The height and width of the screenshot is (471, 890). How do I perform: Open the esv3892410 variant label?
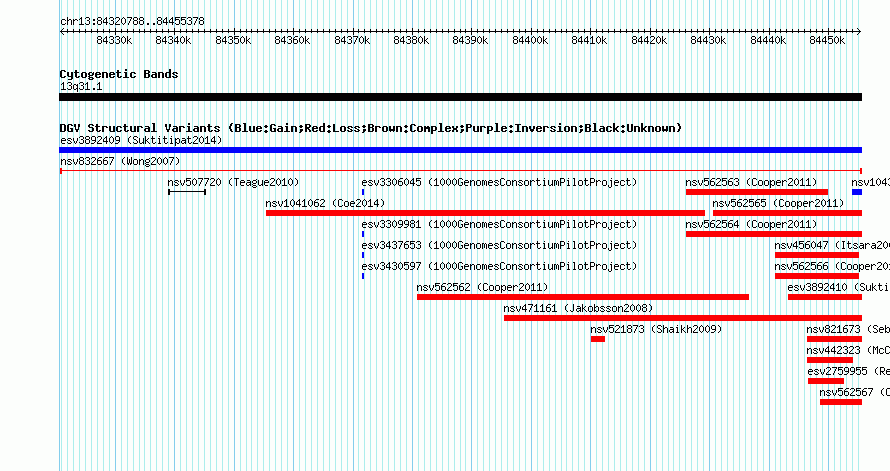coord(838,287)
